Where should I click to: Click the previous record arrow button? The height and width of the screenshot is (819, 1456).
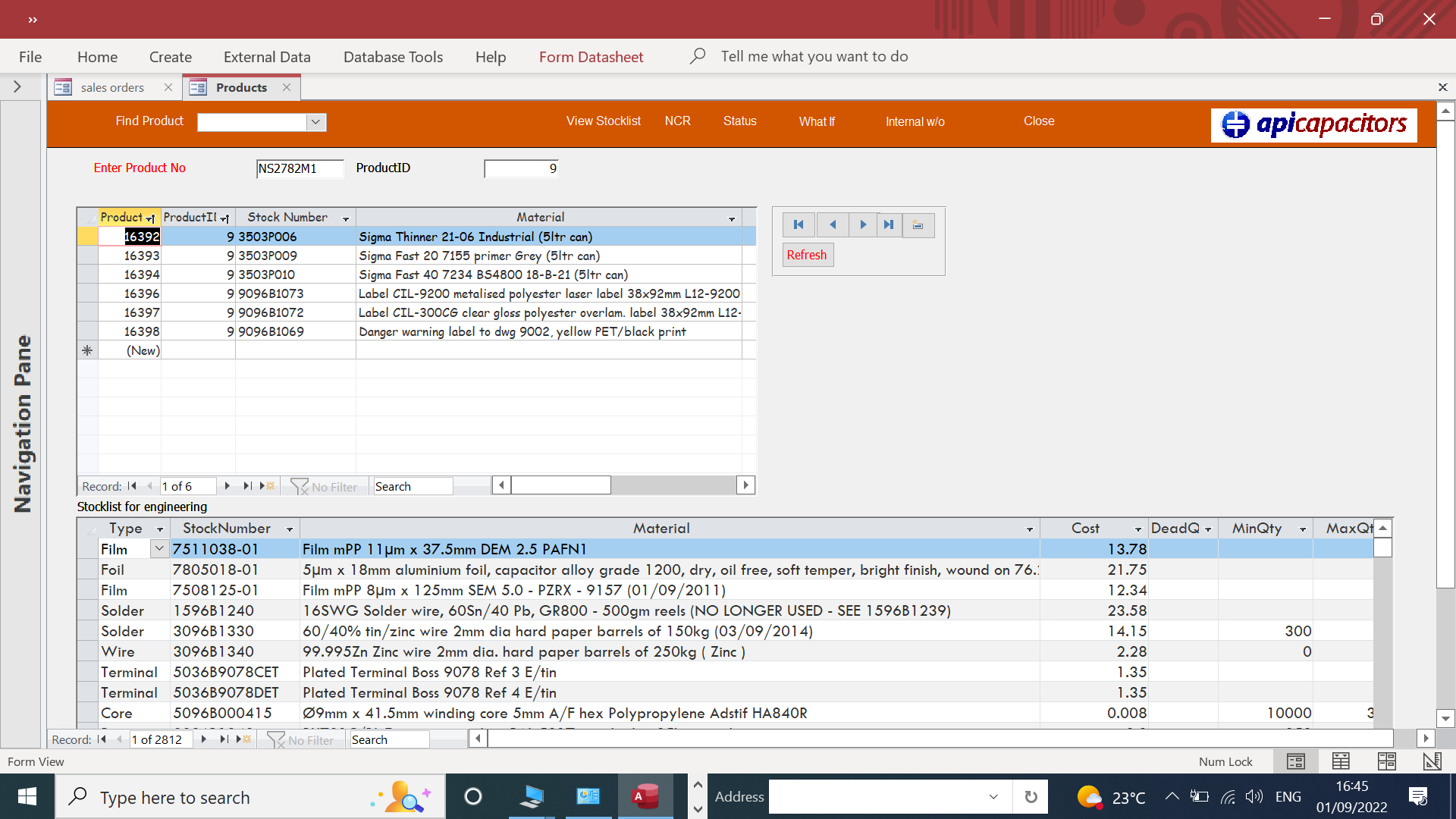pyautogui.click(x=833, y=224)
